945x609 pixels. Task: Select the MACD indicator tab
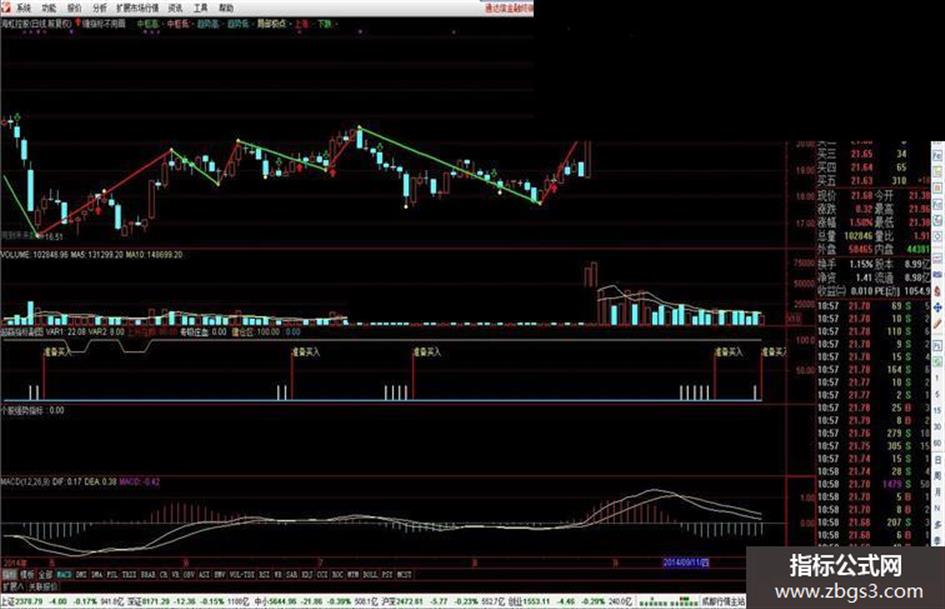(x=64, y=575)
